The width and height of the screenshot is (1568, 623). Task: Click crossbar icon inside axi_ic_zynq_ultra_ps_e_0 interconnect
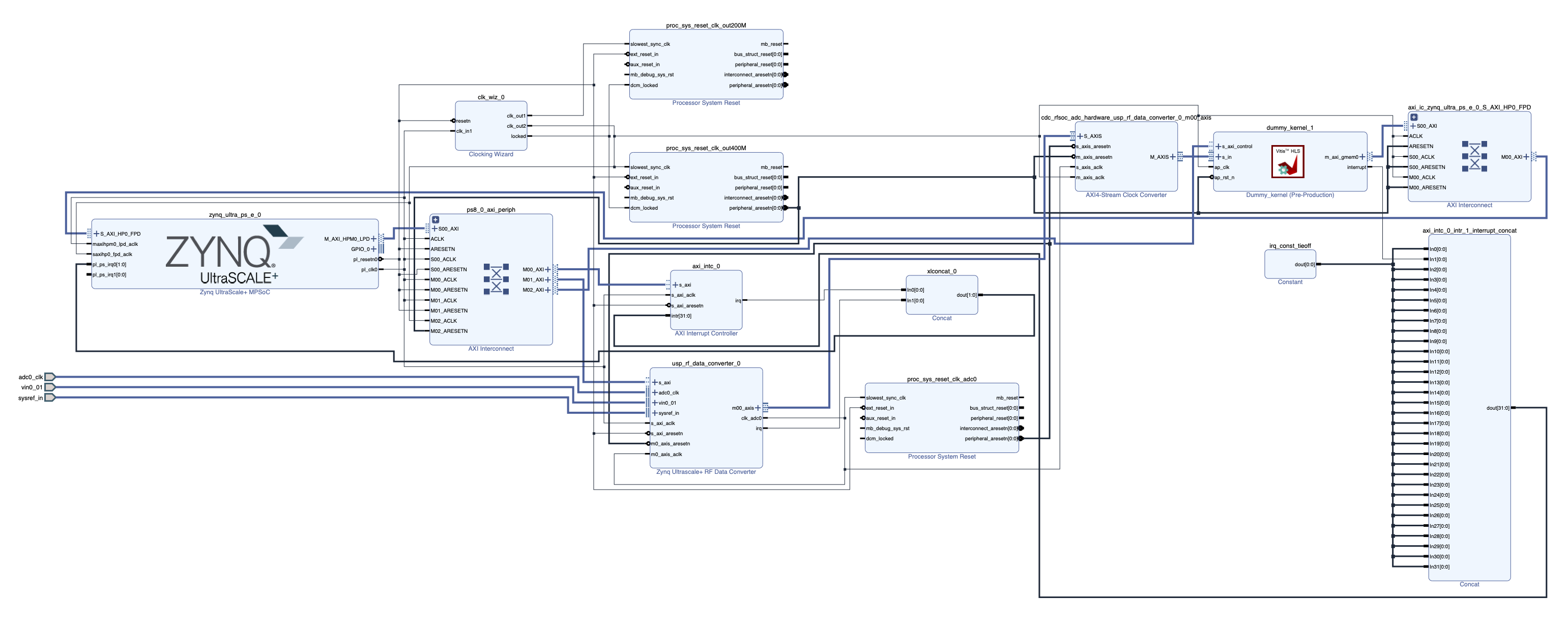1474,156
